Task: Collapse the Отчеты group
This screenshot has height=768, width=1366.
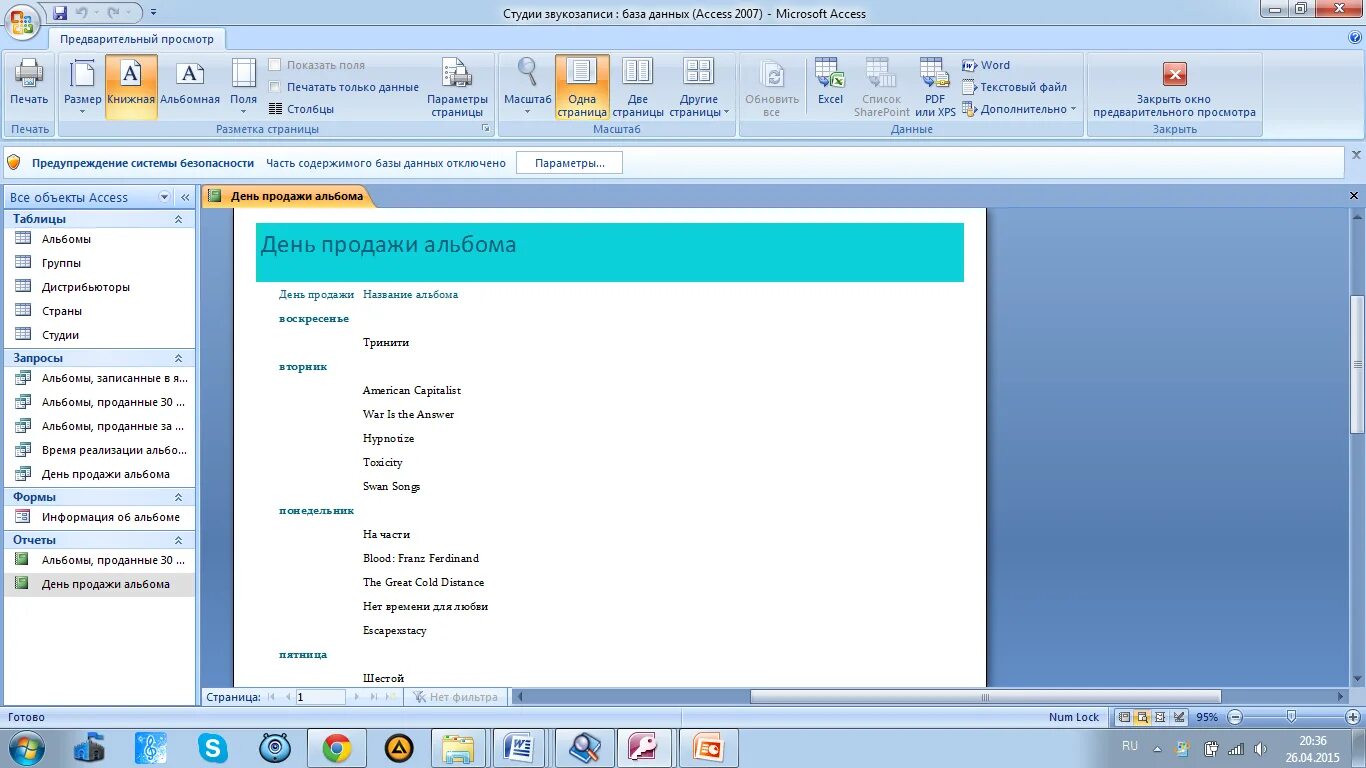Action: (x=179, y=540)
